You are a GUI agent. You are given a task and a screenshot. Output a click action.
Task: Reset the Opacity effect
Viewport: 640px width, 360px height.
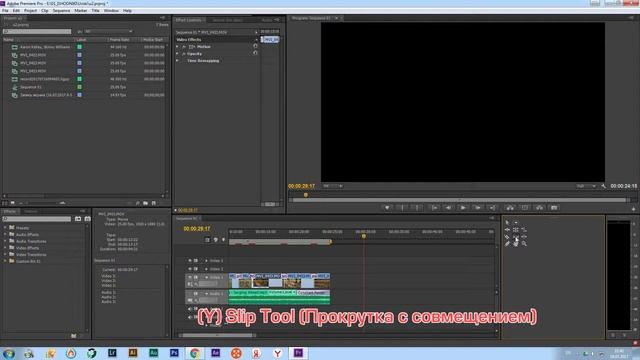point(255,53)
